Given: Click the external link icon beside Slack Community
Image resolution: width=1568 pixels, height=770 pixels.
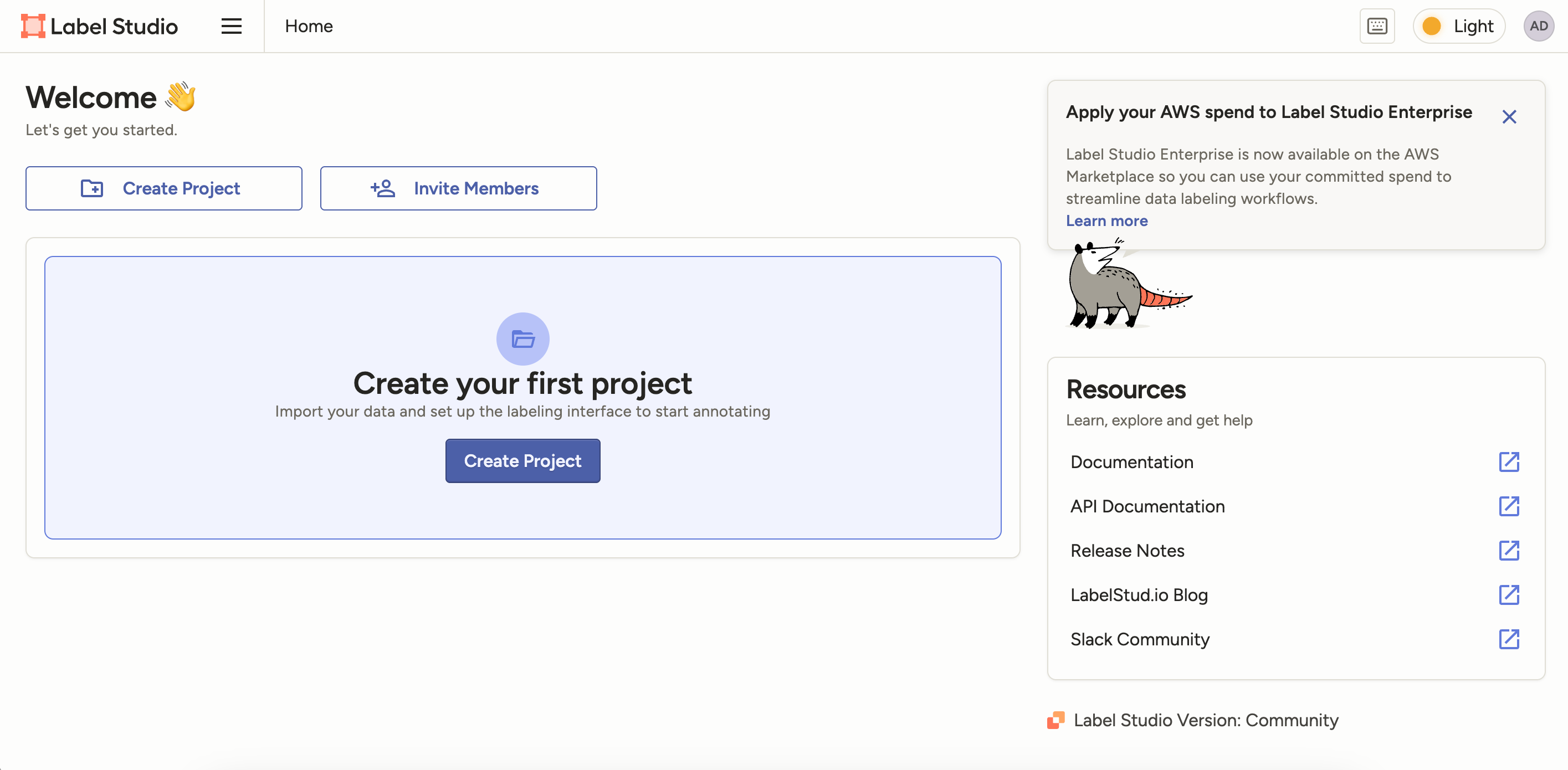Looking at the screenshot, I should coord(1509,639).
